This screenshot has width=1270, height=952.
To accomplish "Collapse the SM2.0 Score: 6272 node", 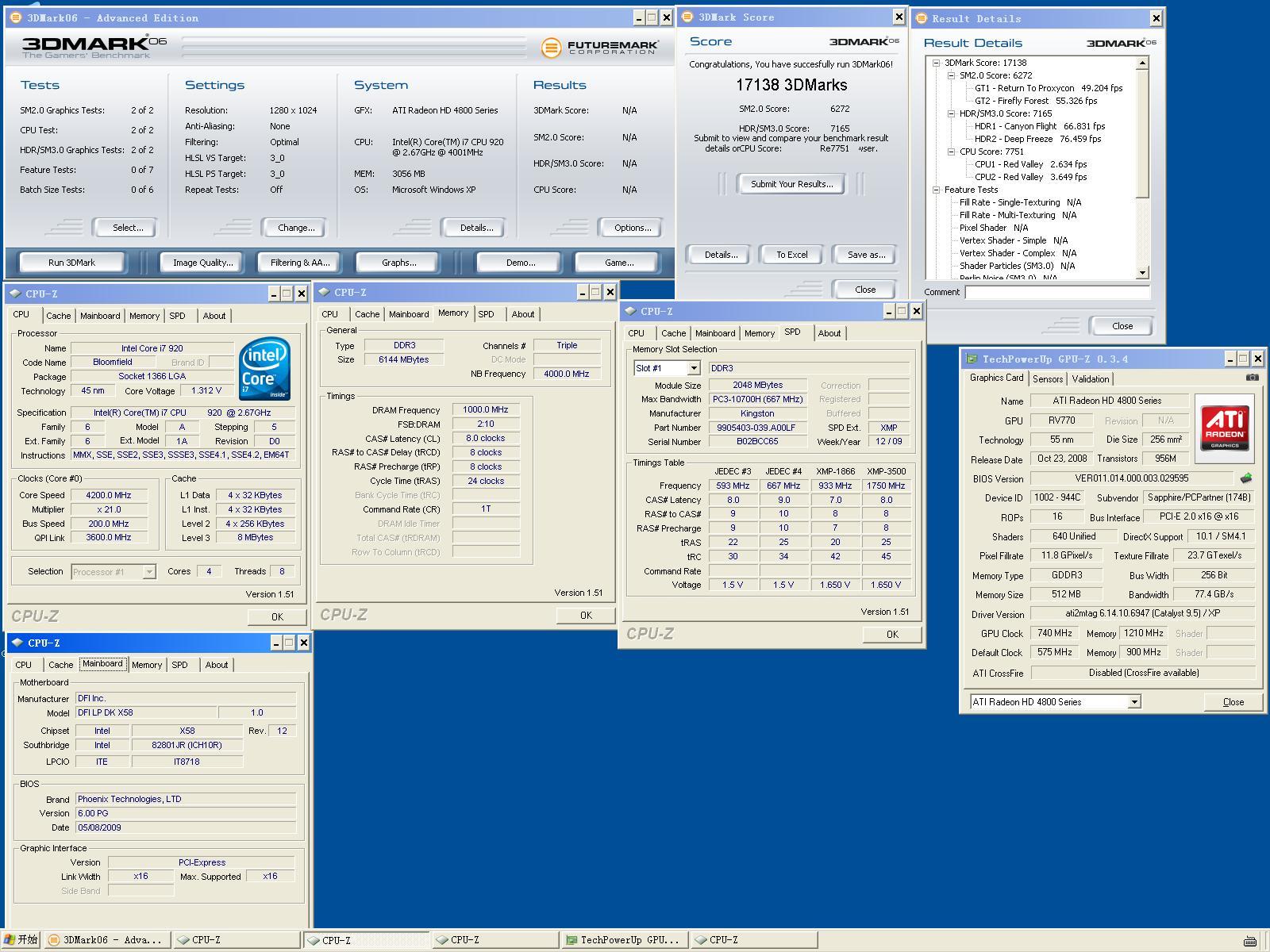I will pyautogui.click(x=952, y=75).
